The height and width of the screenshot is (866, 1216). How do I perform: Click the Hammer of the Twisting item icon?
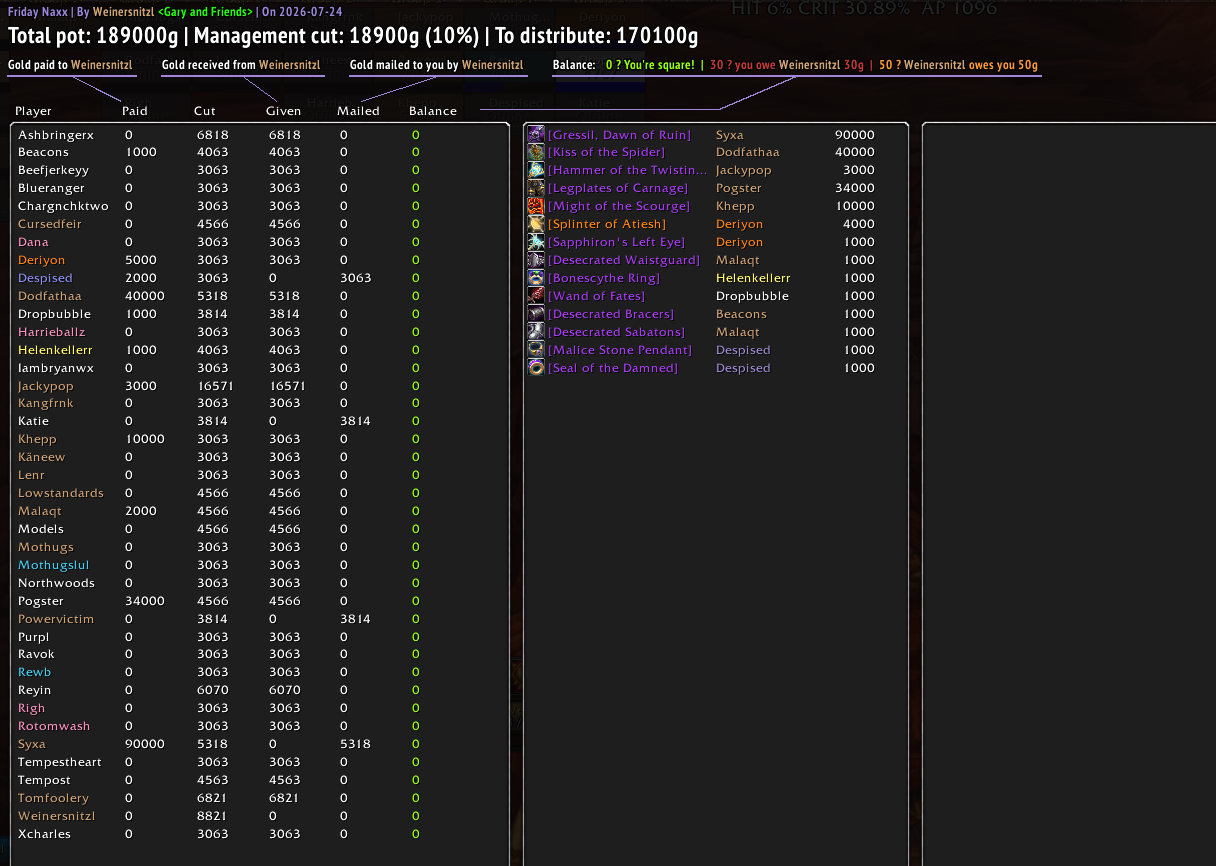536,170
